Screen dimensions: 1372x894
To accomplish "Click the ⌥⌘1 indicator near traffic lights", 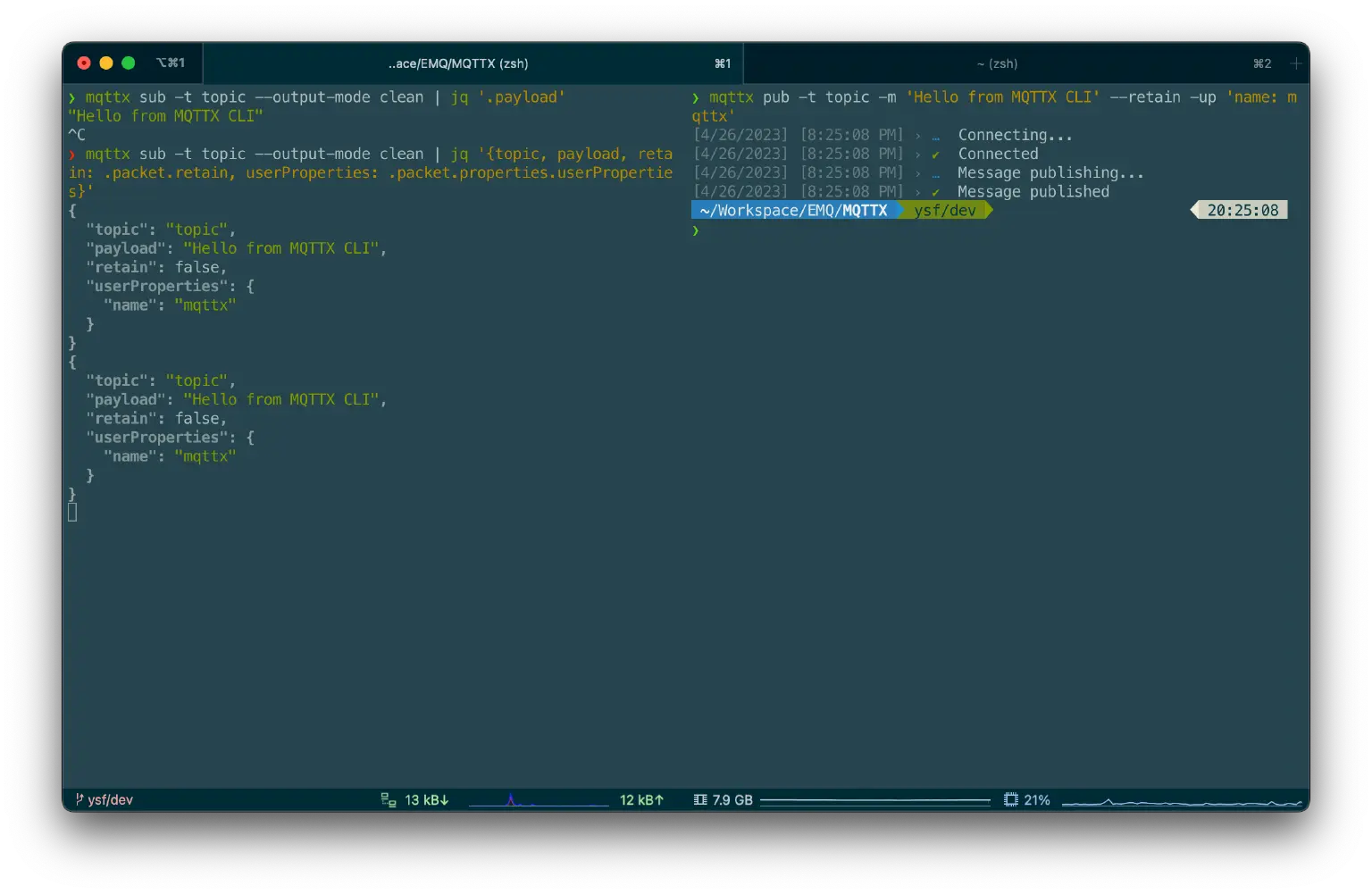I will pos(171,63).
